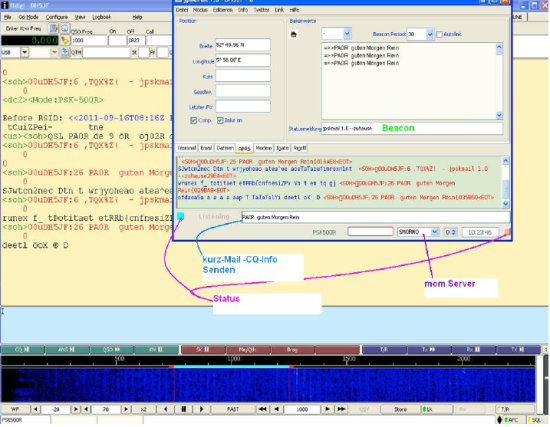The width and height of the screenshot is (550, 427).
Task: Click the red indicator beside the jpskmail clock
Action: (x=507, y=232)
